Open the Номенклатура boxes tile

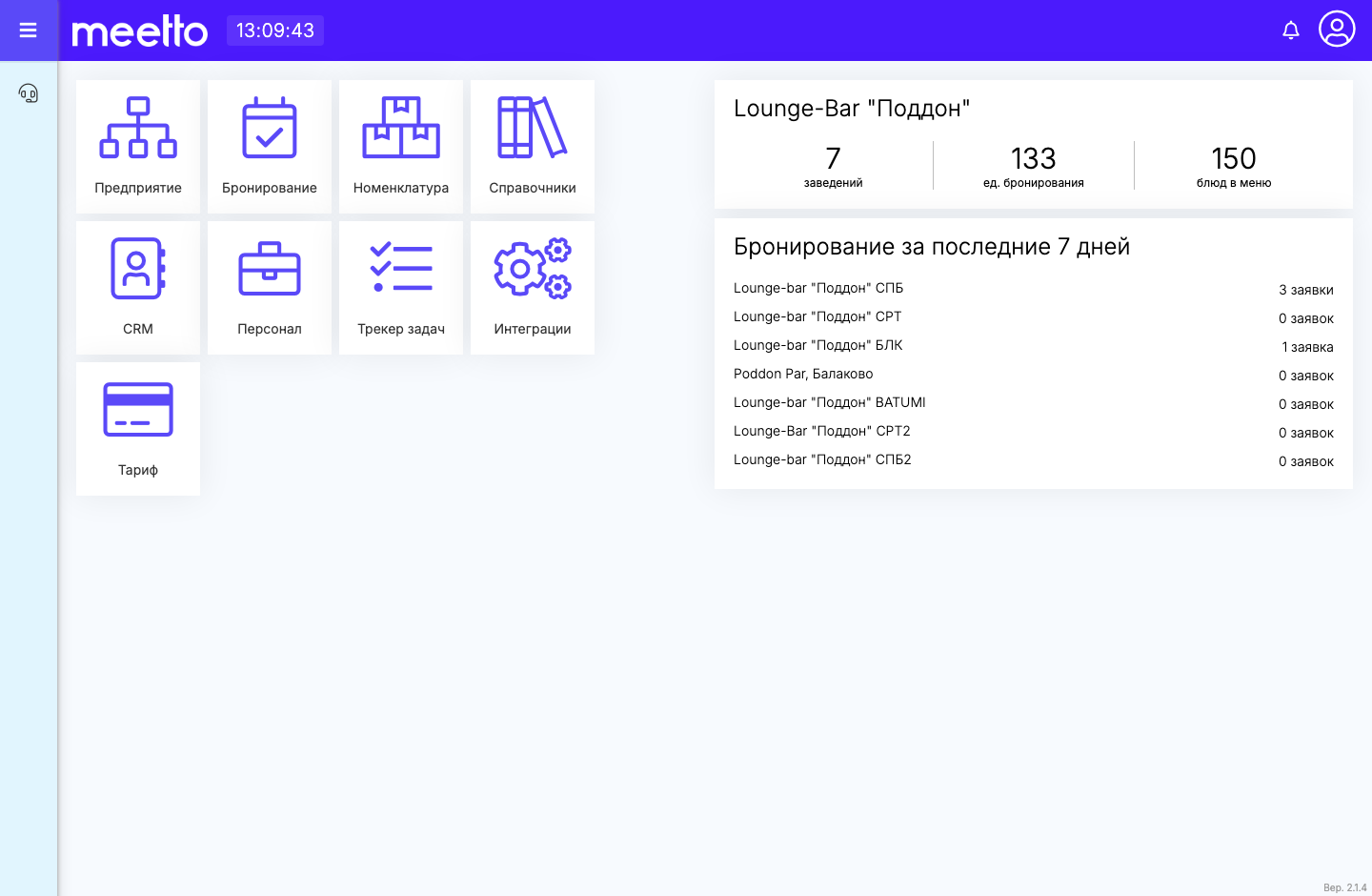click(x=401, y=146)
